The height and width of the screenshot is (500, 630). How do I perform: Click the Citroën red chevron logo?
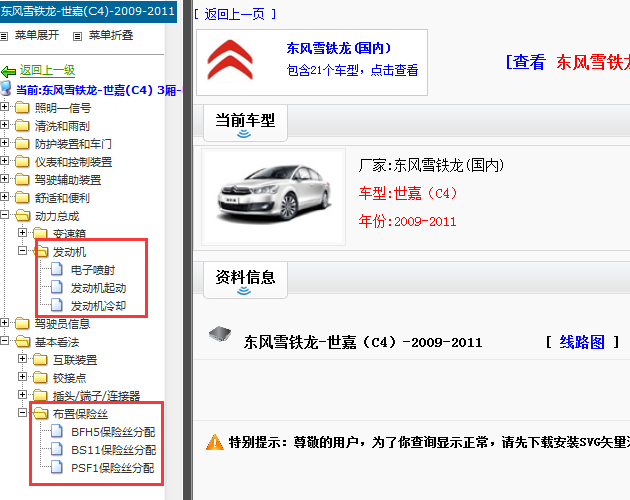pos(230,59)
